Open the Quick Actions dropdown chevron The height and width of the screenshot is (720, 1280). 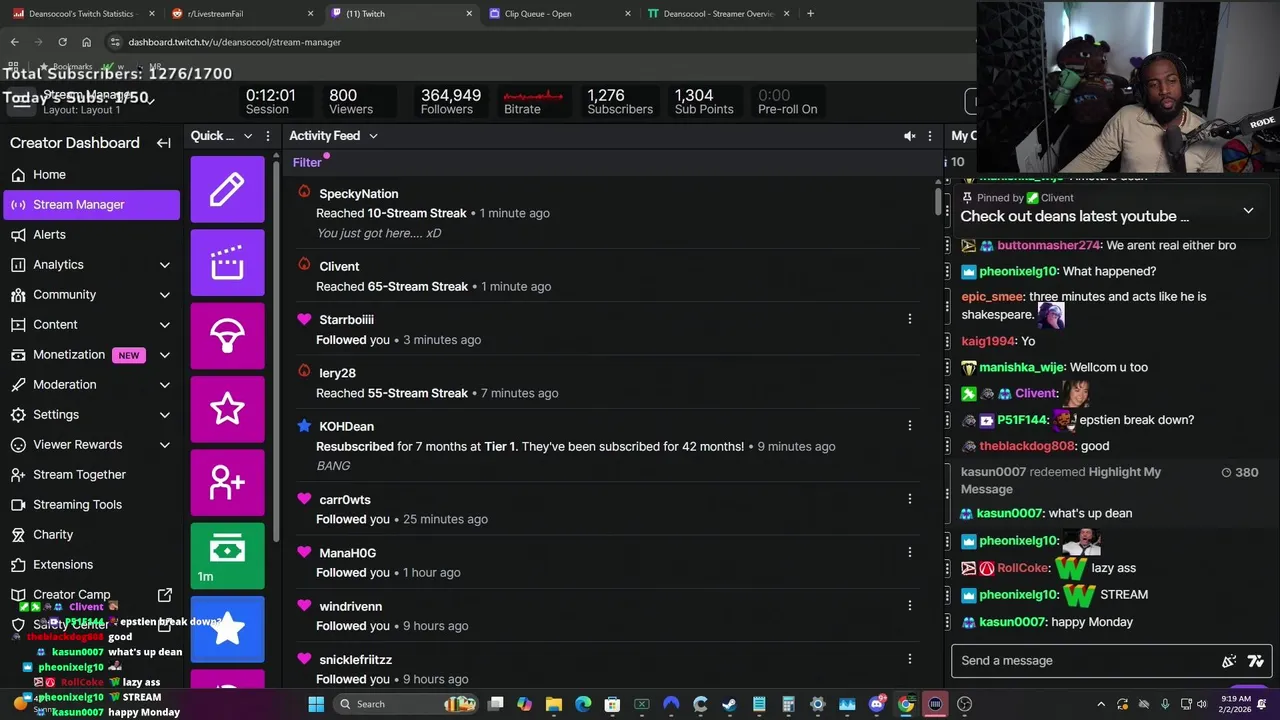(247, 136)
